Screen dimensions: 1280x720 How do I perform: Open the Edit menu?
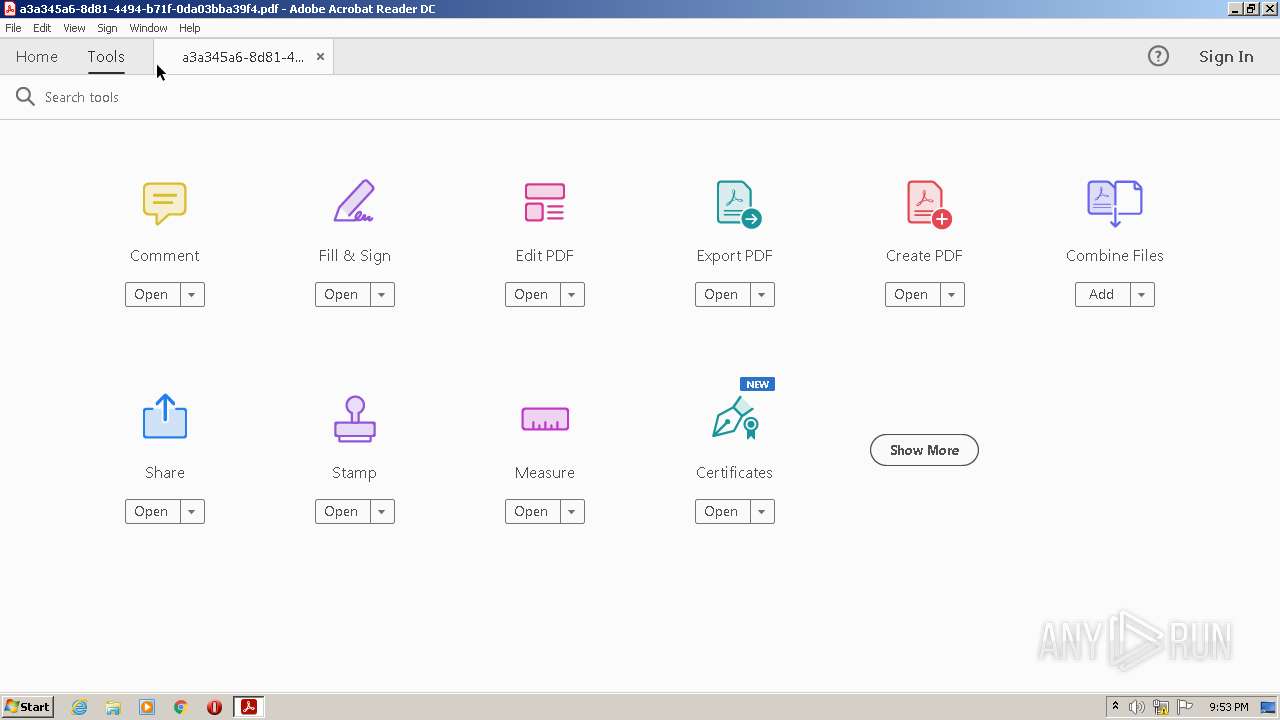click(x=42, y=28)
